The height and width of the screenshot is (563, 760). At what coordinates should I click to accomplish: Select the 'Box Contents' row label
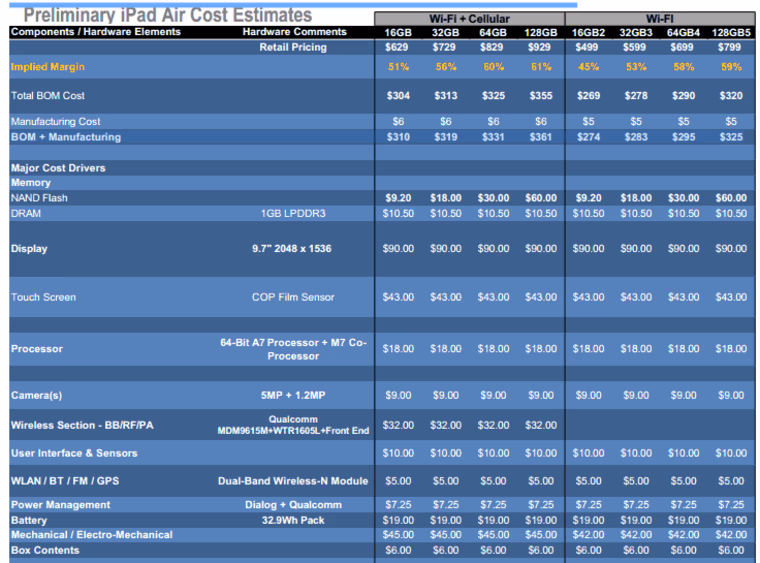tap(45, 550)
